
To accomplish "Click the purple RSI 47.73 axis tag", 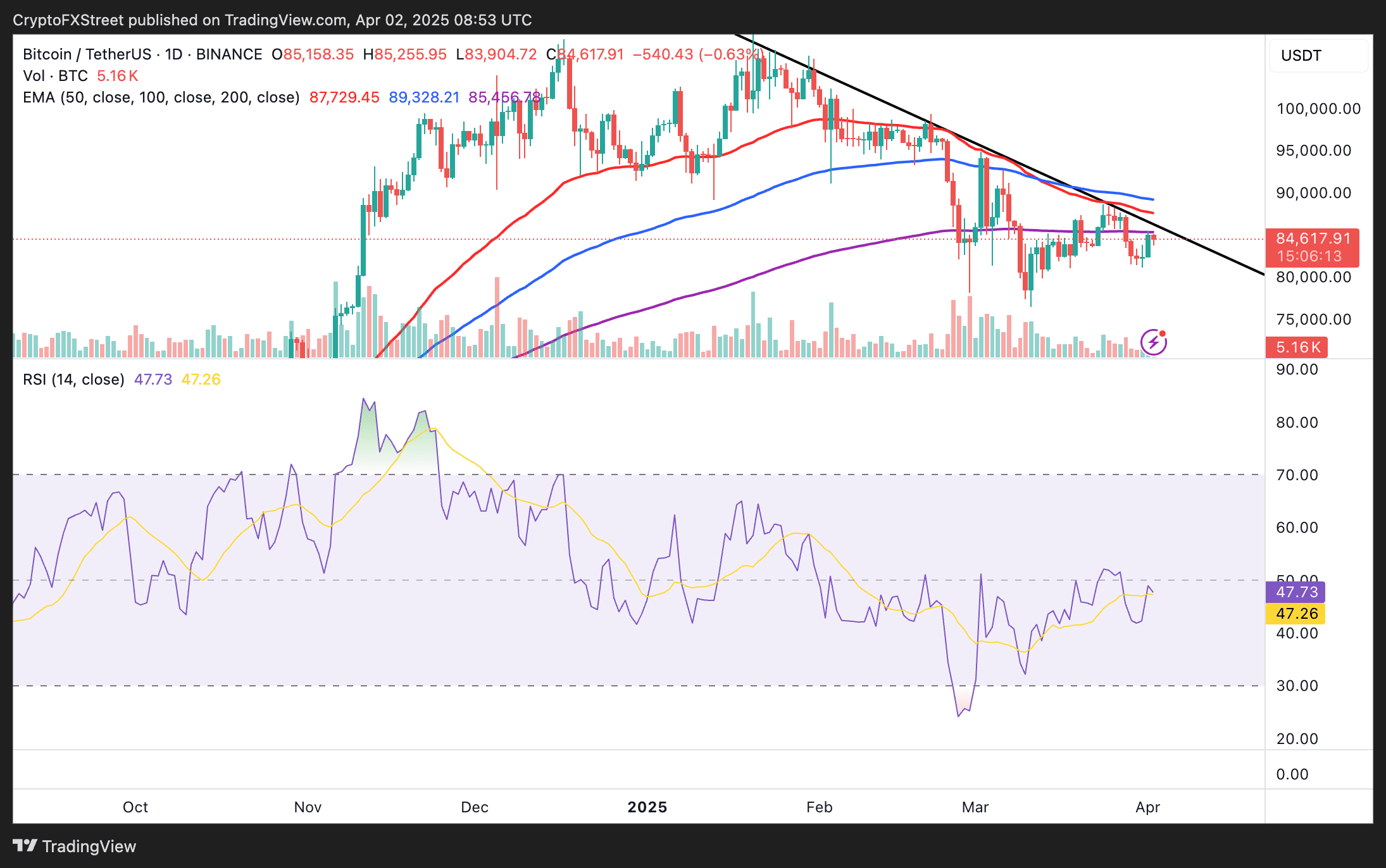I will coord(1296,592).
